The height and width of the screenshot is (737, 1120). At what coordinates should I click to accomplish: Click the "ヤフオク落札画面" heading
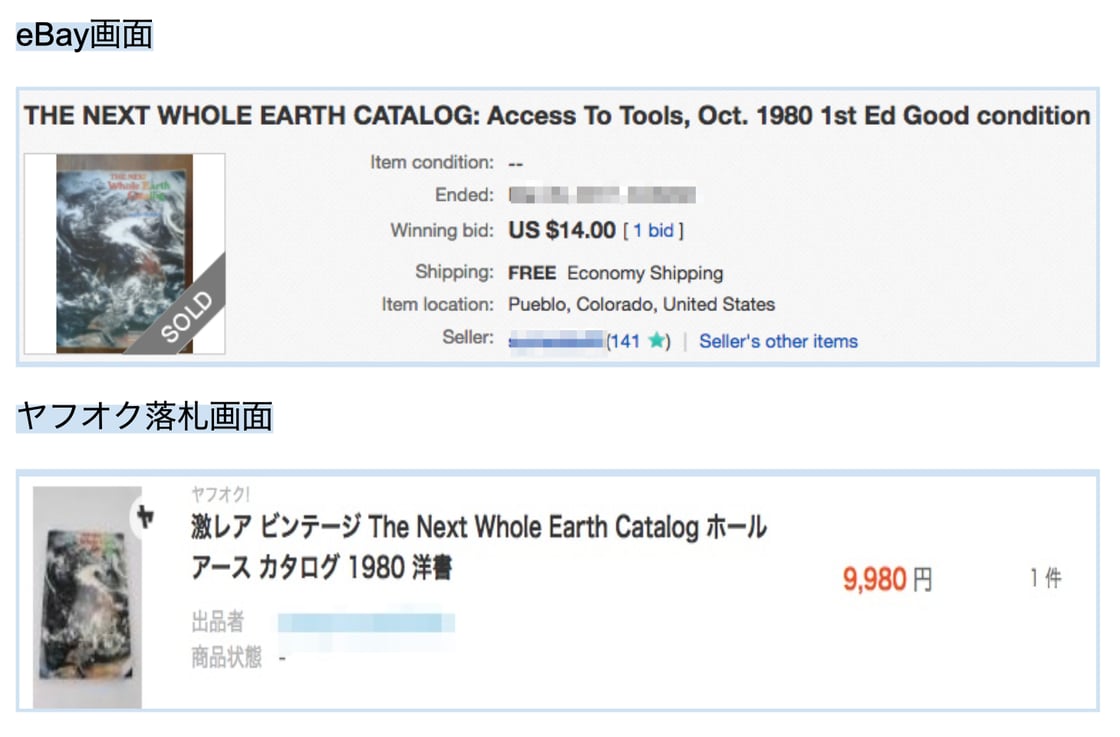[145, 416]
